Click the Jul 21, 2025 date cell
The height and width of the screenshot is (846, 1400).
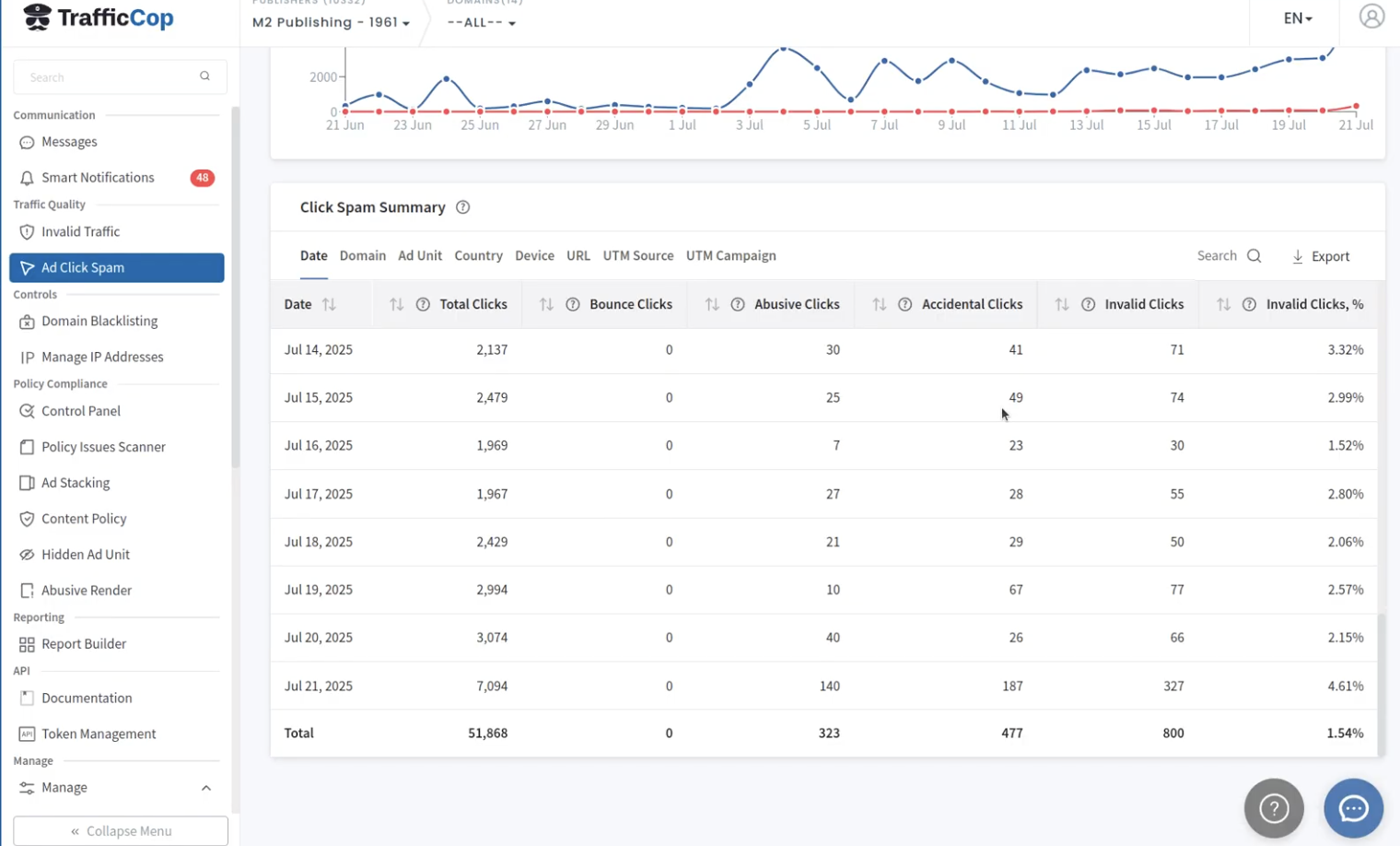coord(319,686)
